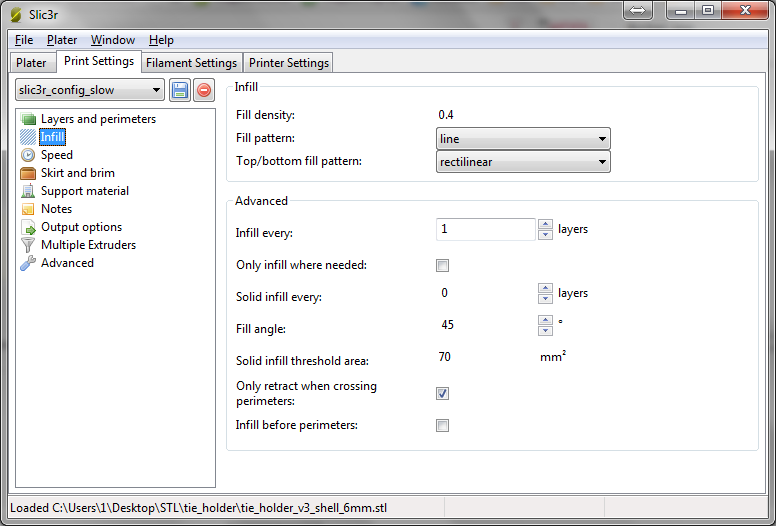Increase the Fill angle value
This screenshot has width=776, height=526.
(x=545, y=320)
